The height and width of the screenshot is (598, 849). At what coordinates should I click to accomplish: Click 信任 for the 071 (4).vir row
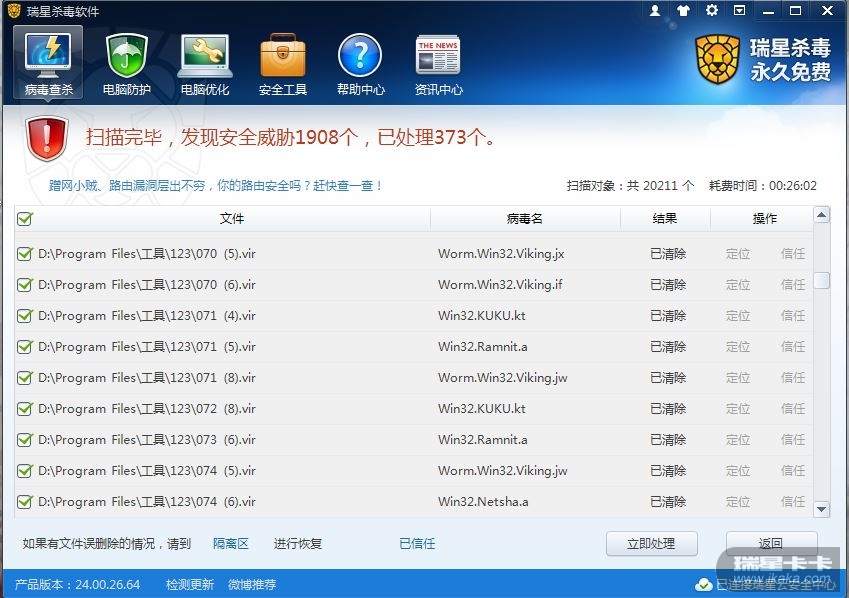[793, 315]
